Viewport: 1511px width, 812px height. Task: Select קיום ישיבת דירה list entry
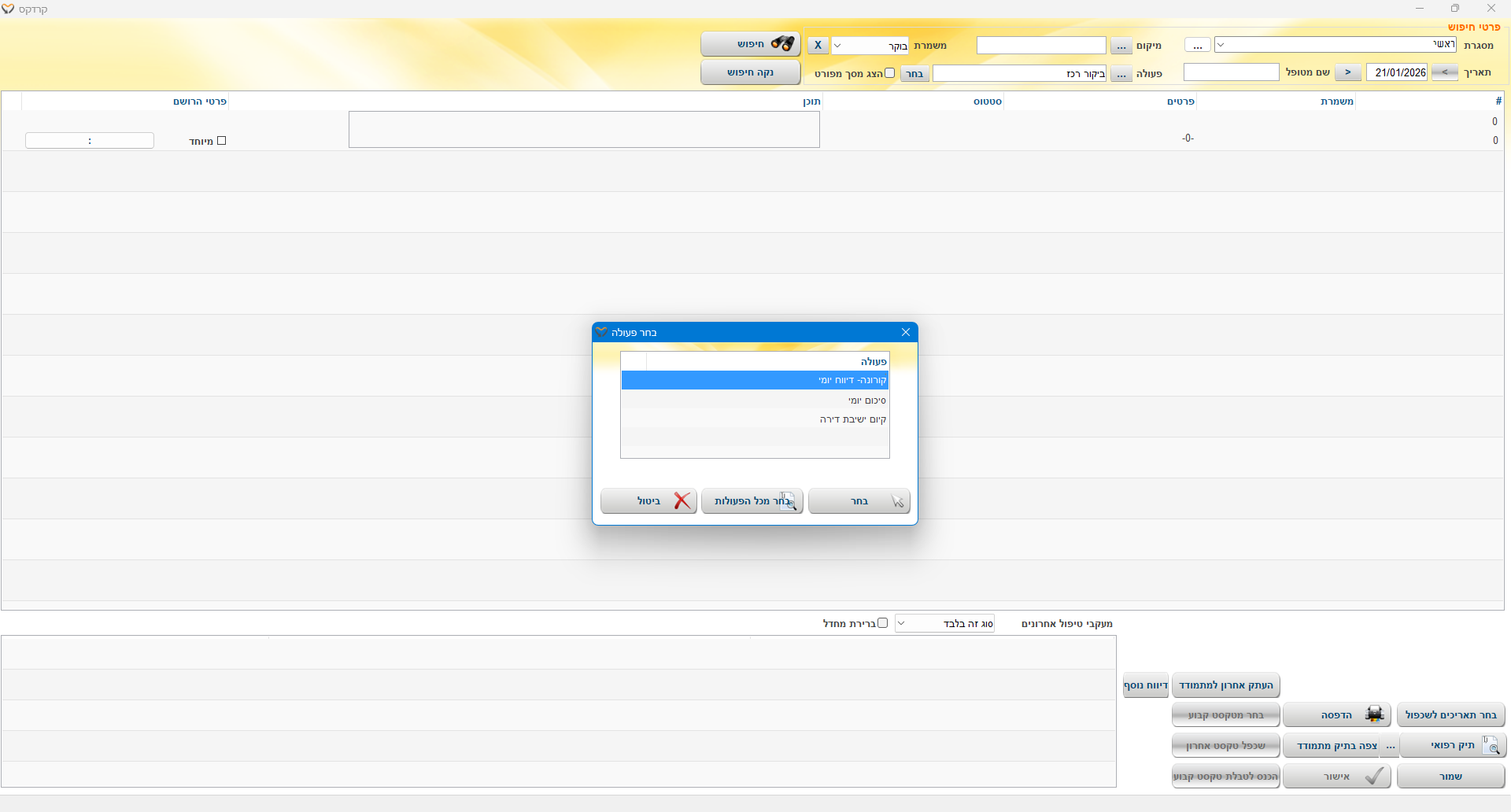pos(852,419)
